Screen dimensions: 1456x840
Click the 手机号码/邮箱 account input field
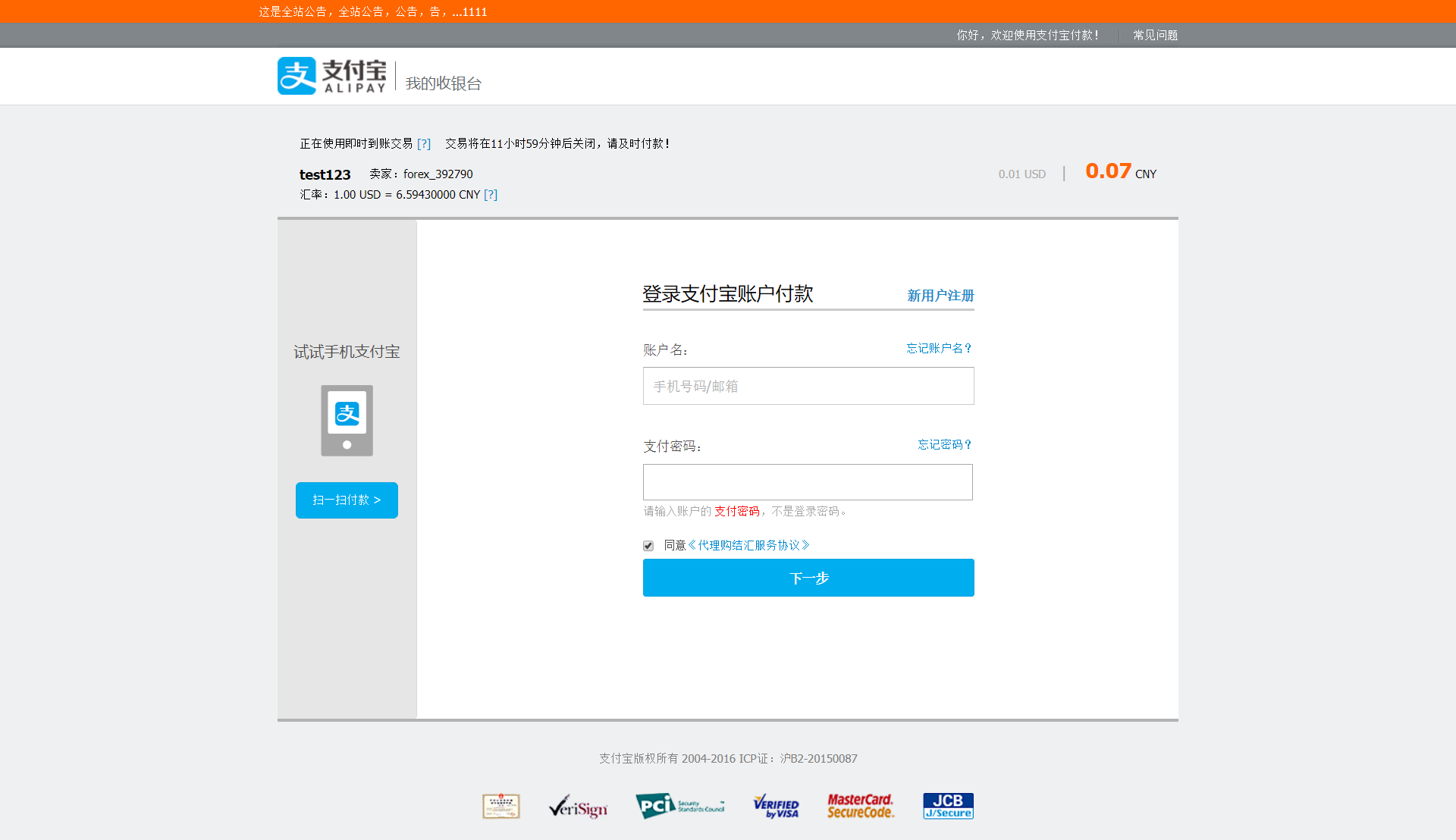pos(808,386)
